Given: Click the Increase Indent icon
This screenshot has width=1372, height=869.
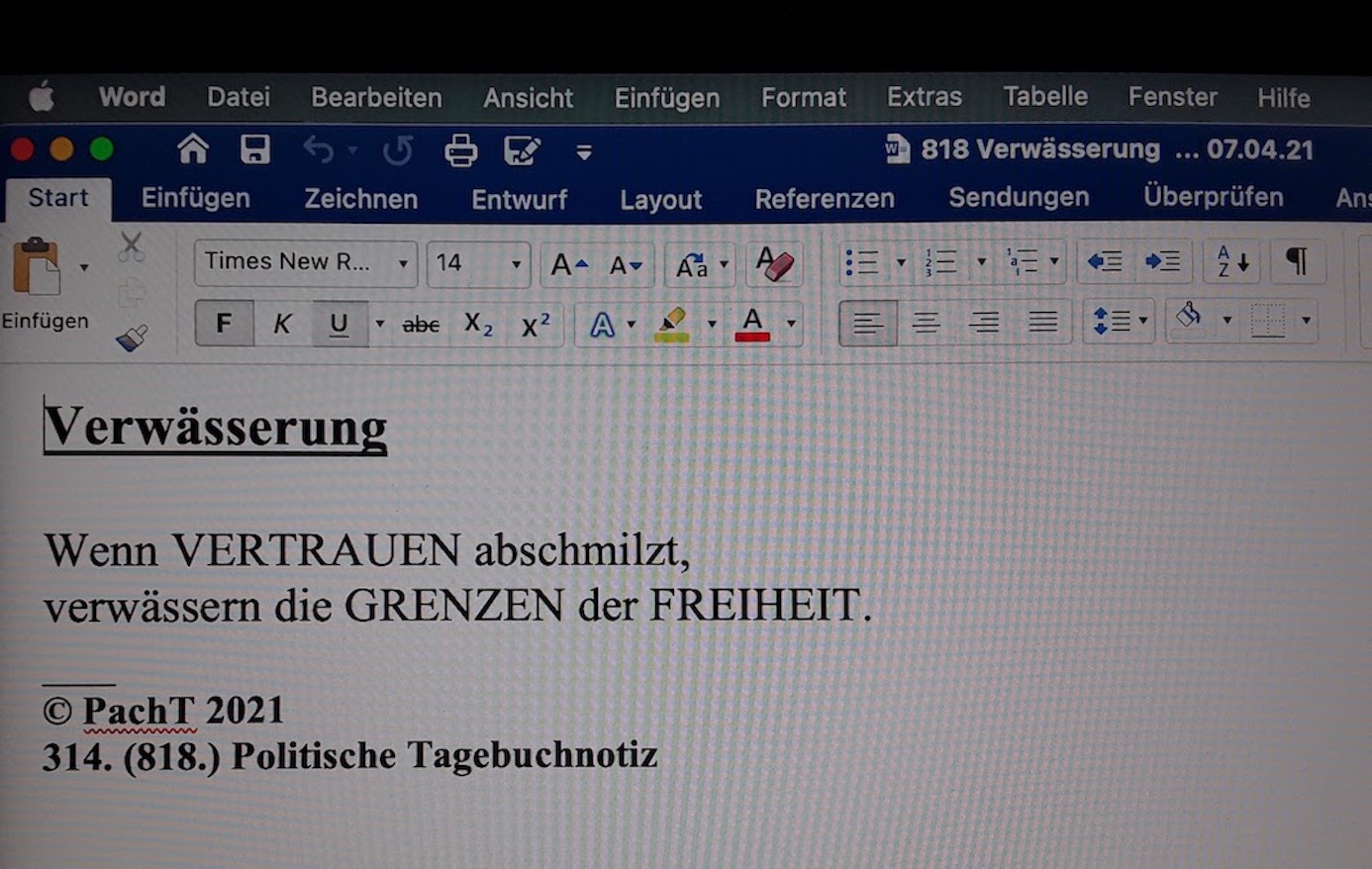Looking at the screenshot, I should 1162,262.
